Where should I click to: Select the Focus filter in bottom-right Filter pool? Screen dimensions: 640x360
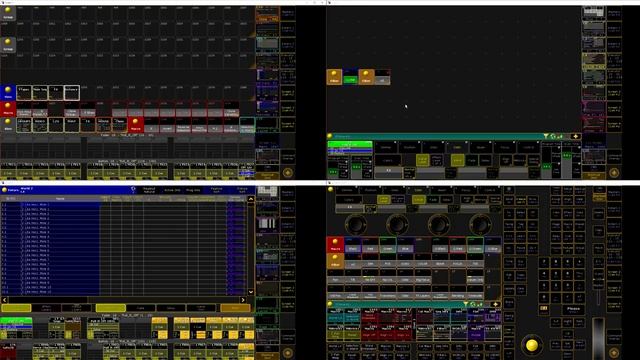pos(458,261)
